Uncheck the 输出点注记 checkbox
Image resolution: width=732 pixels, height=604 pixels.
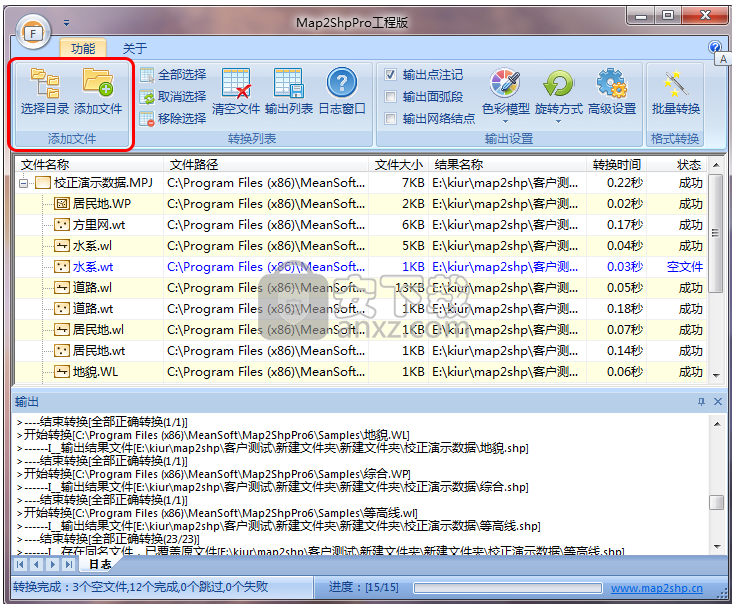(391, 75)
